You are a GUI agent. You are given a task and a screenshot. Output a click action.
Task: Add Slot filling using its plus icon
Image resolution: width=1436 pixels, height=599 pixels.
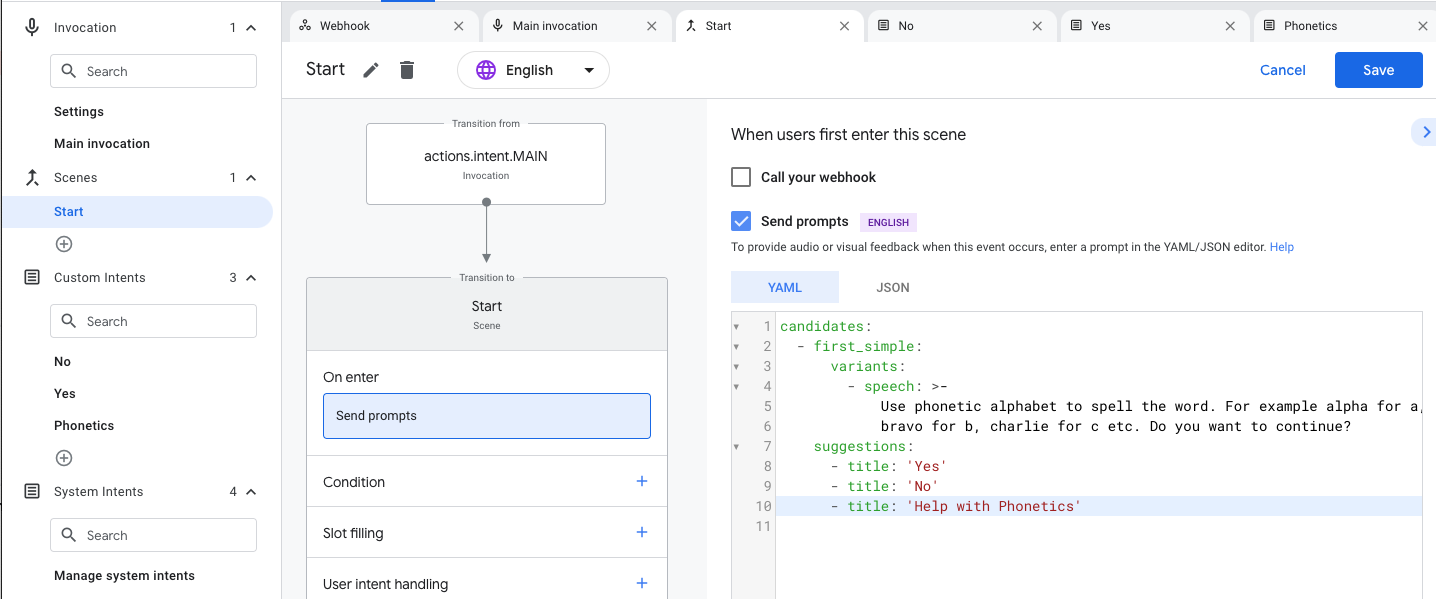(x=642, y=533)
